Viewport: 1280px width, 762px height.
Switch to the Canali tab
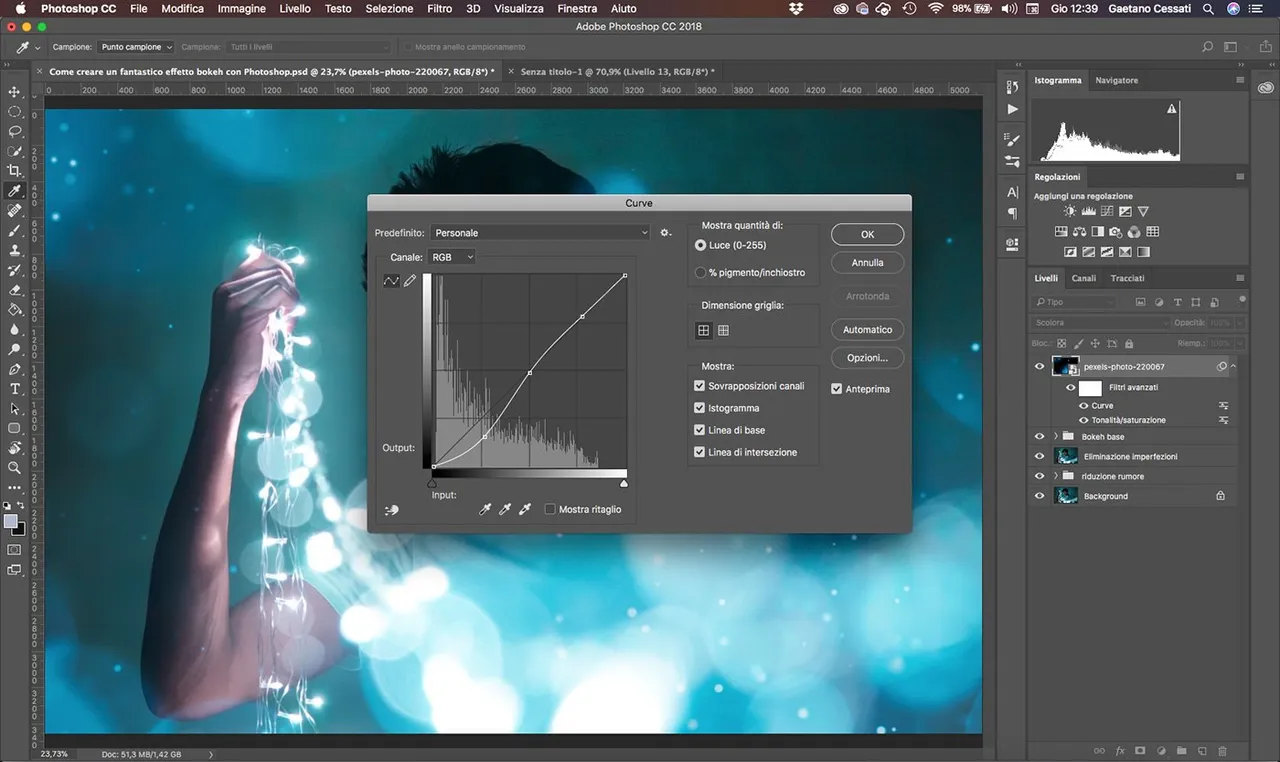[1084, 278]
